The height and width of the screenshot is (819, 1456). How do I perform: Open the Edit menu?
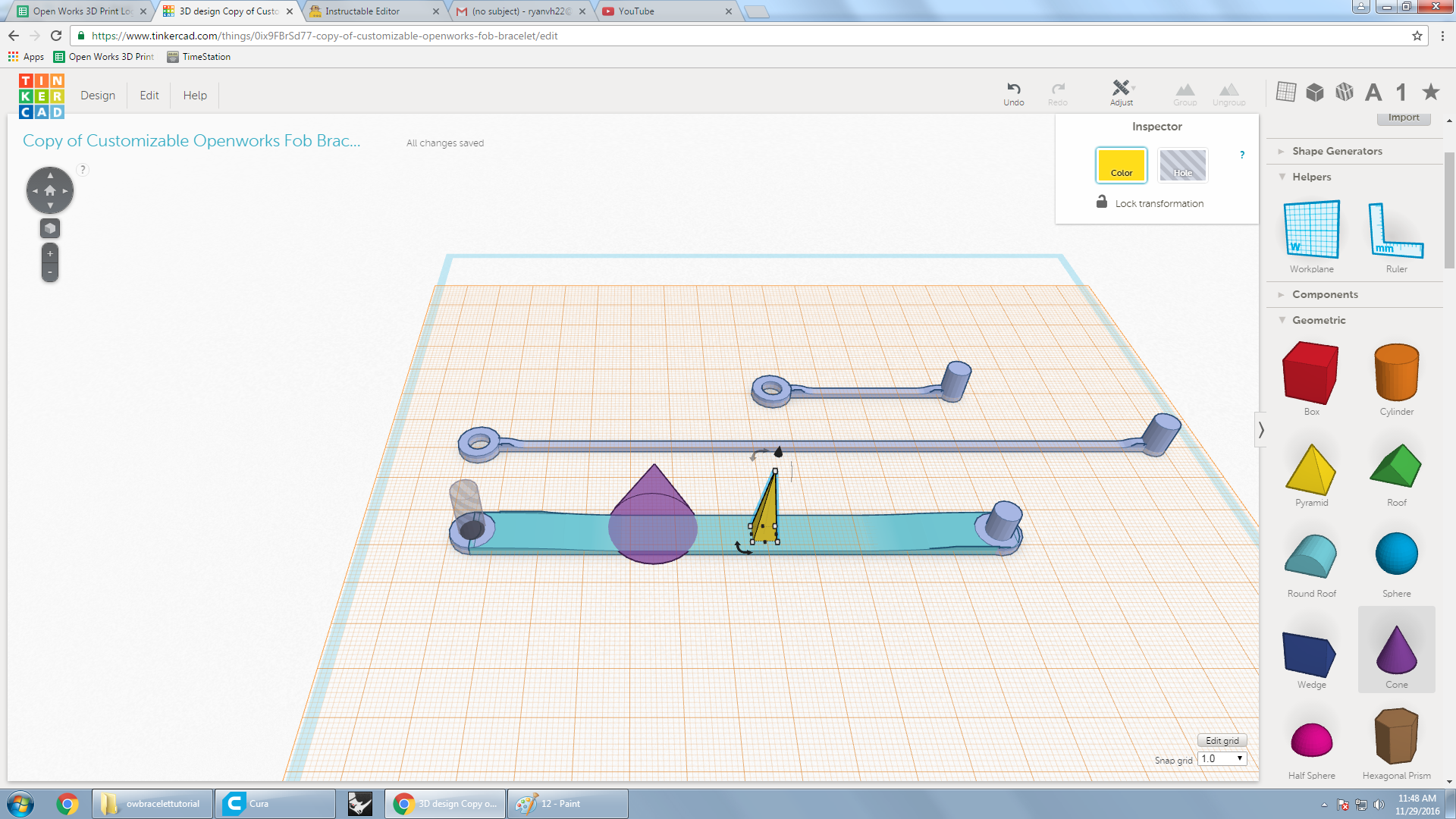149,96
